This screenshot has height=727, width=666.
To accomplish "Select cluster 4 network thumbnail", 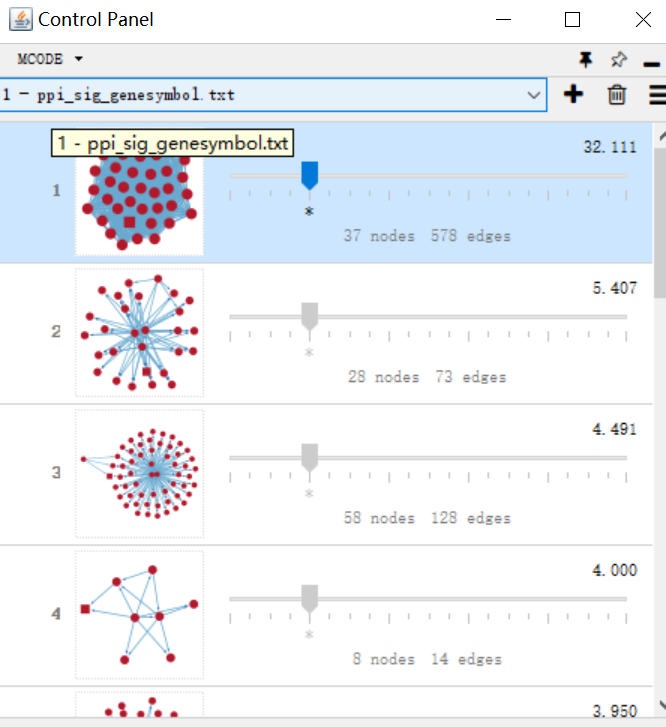I will pyautogui.click(x=140, y=614).
